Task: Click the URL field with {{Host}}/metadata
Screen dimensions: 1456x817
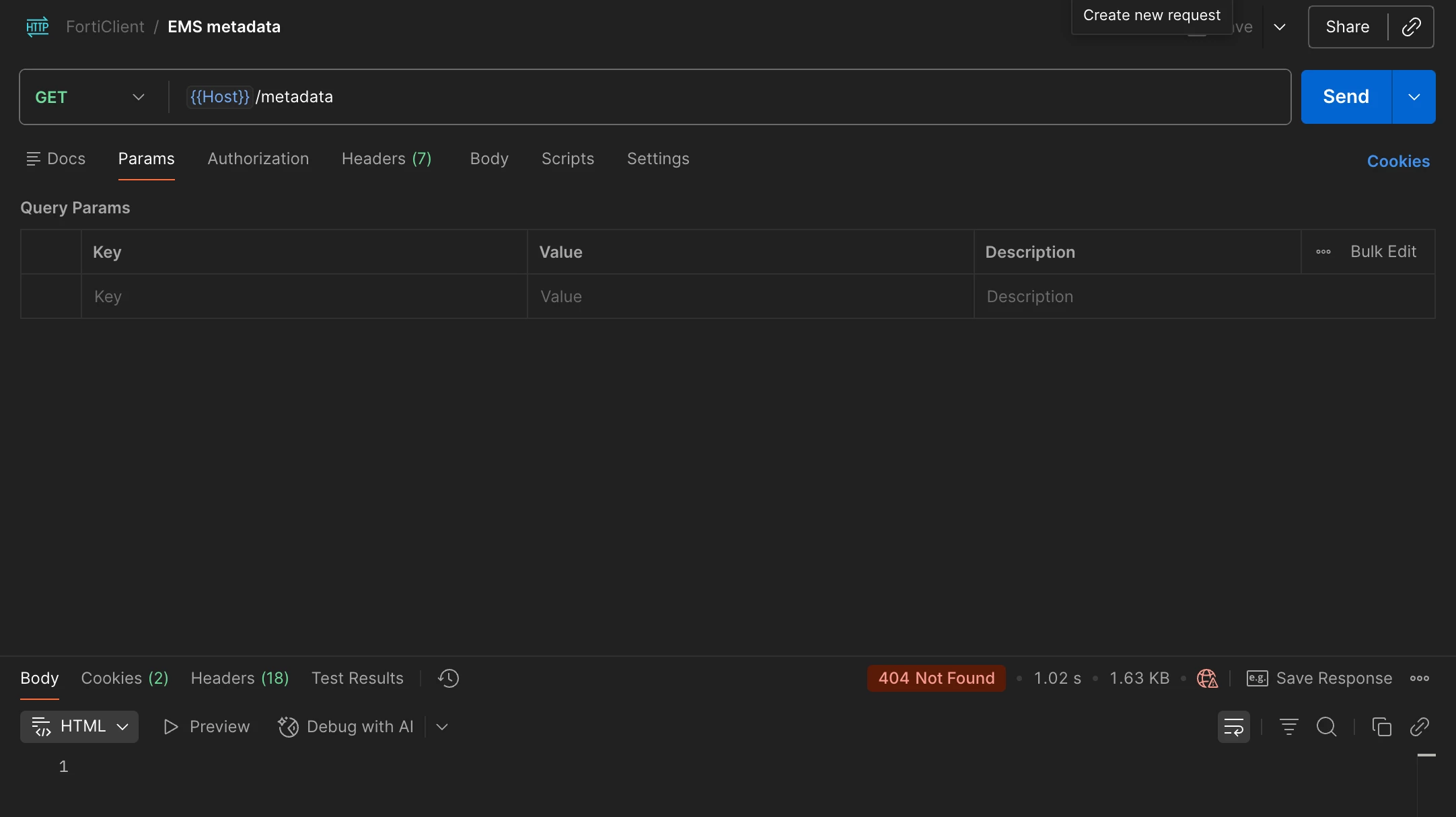Action: coord(729,97)
